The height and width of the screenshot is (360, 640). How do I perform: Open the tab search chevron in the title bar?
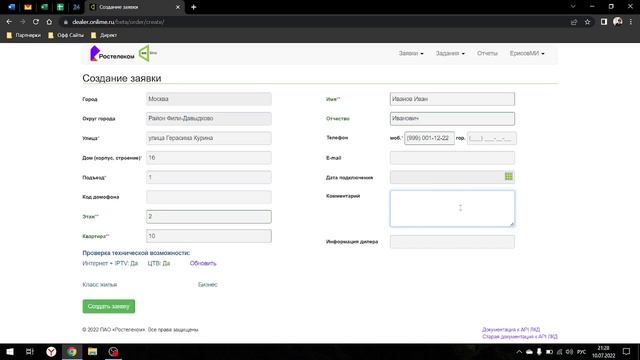tap(573, 7)
